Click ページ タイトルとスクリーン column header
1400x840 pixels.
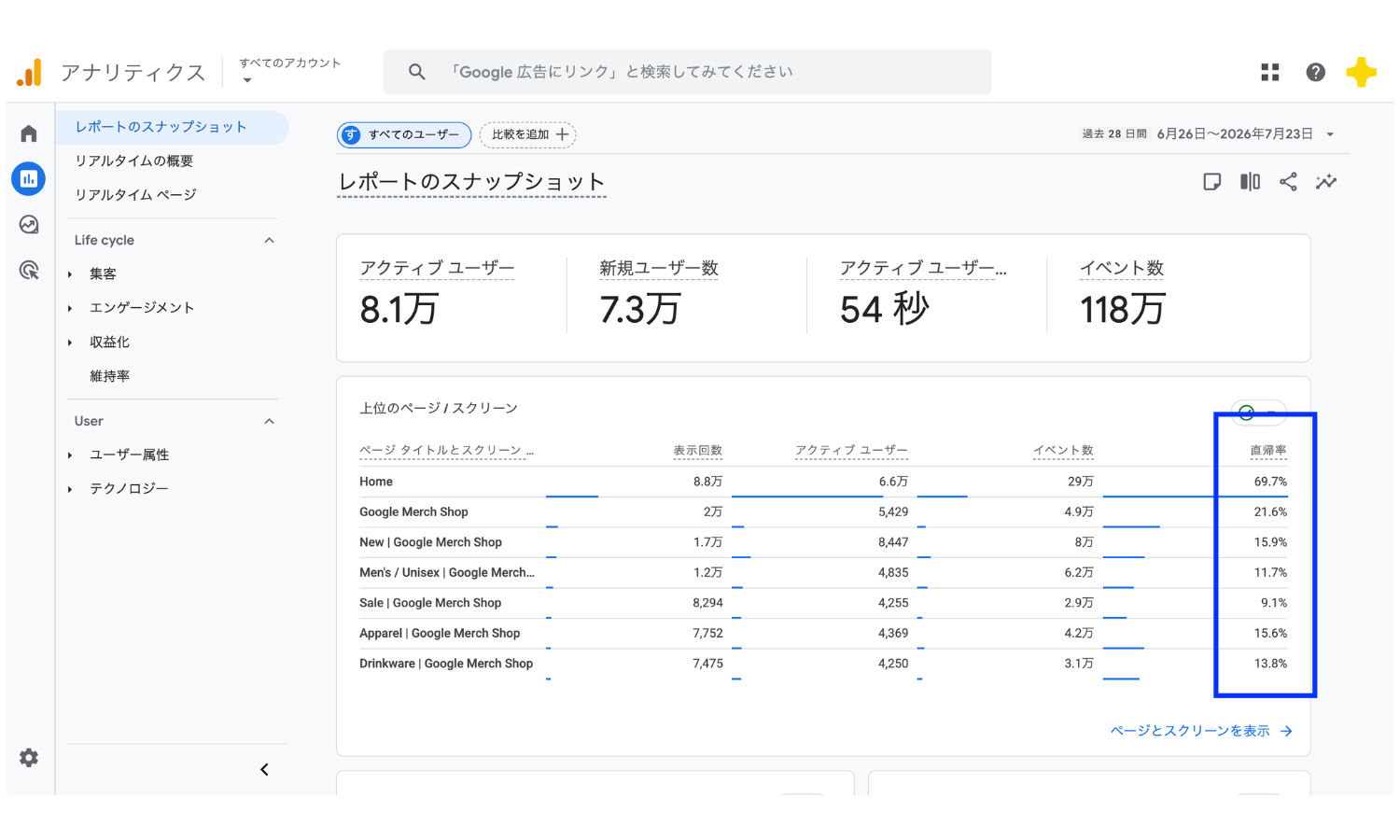pyautogui.click(x=447, y=451)
